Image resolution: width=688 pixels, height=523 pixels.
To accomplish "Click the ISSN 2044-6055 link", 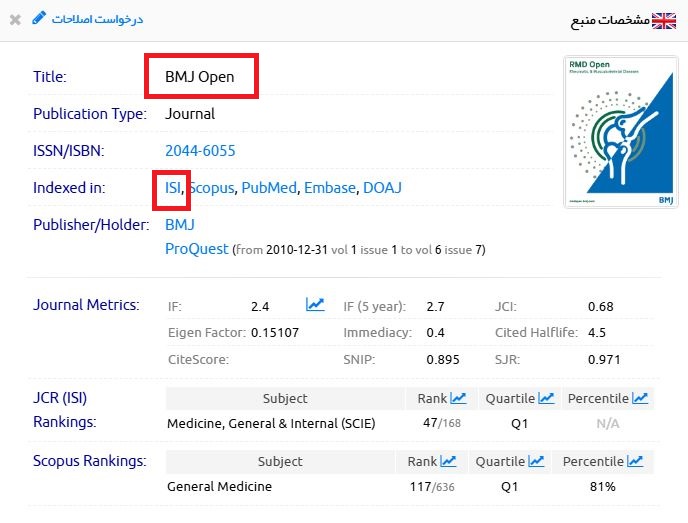I will coord(200,151).
